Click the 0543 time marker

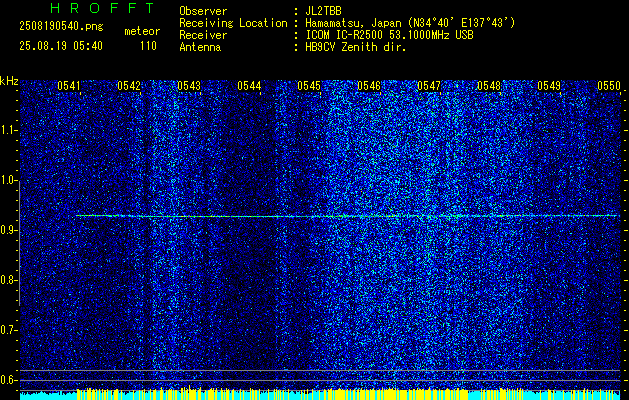point(189,86)
